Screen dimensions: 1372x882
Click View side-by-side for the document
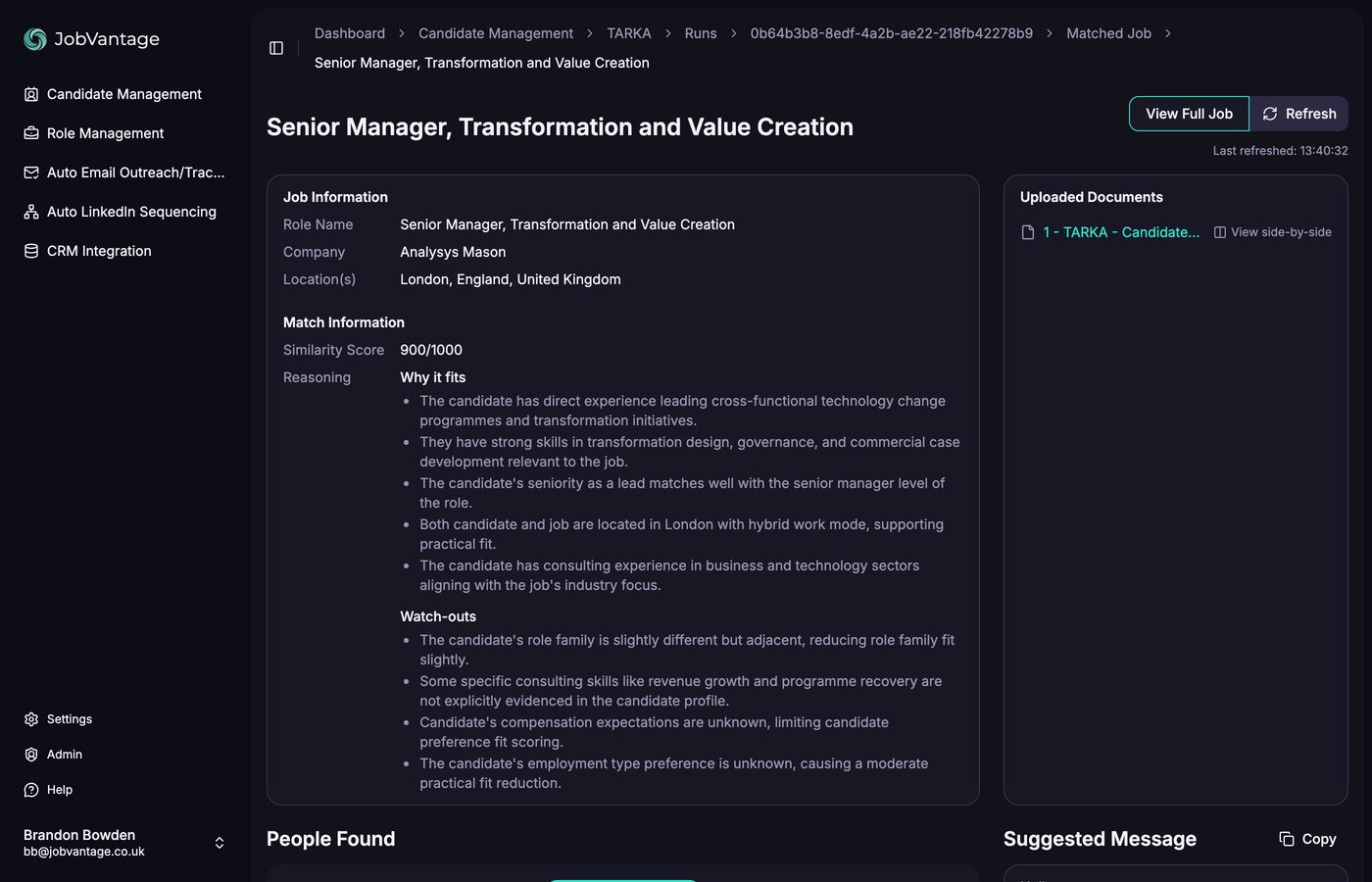(1273, 232)
